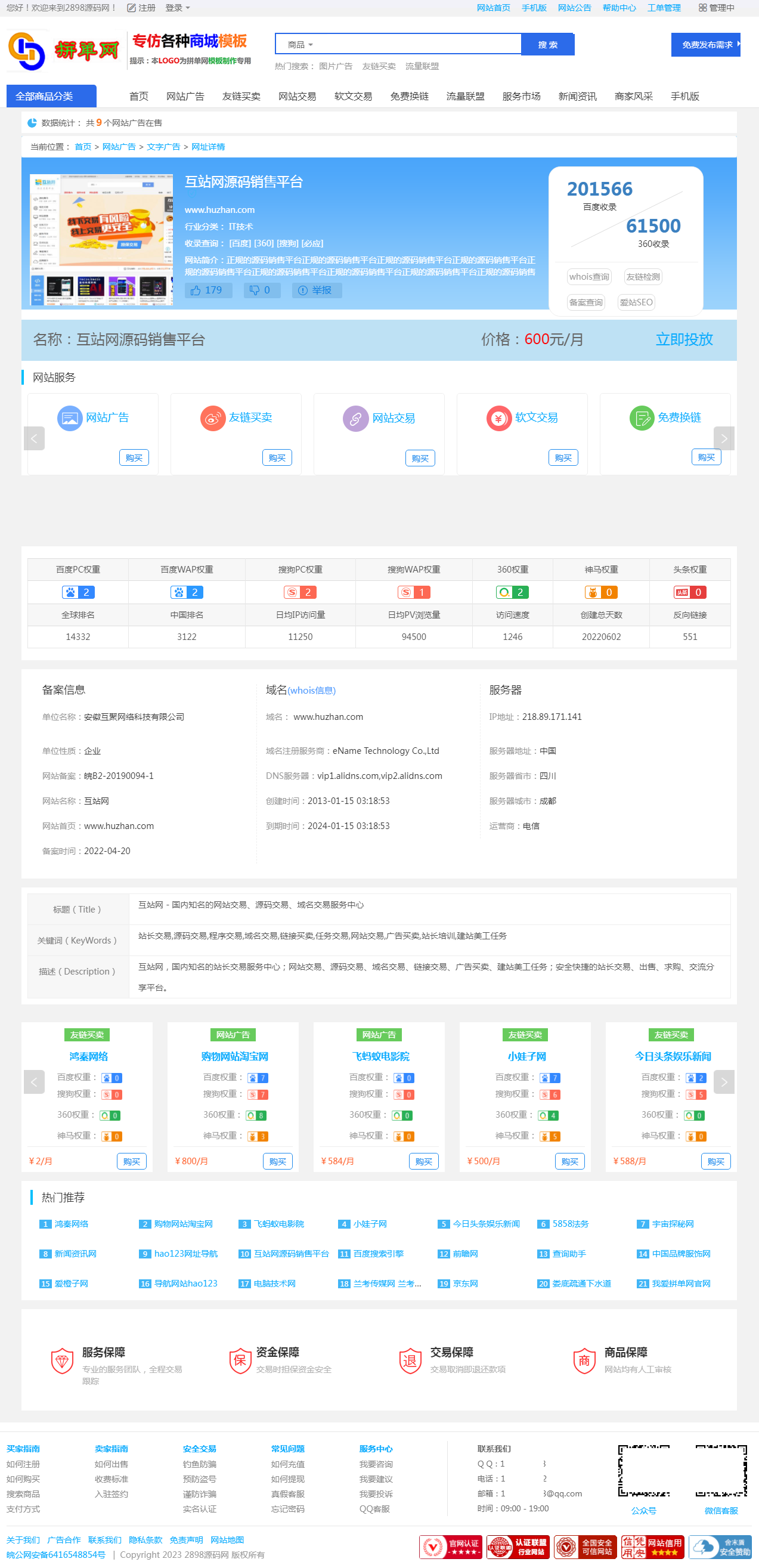Click the 免费换链 green edit icon
This screenshot has height=1568, width=759.
click(642, 418)
